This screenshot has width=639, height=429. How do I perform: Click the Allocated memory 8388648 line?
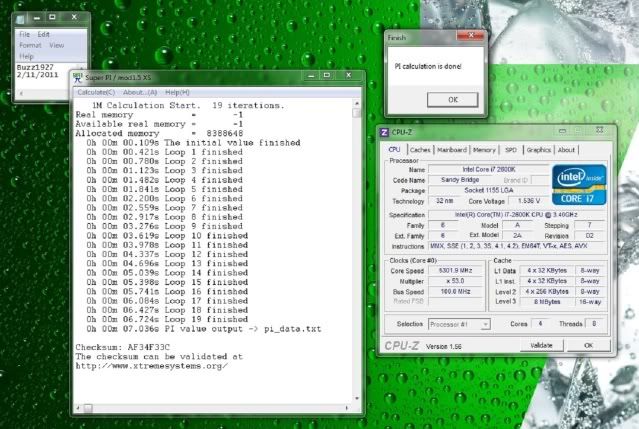coord(159,134)
